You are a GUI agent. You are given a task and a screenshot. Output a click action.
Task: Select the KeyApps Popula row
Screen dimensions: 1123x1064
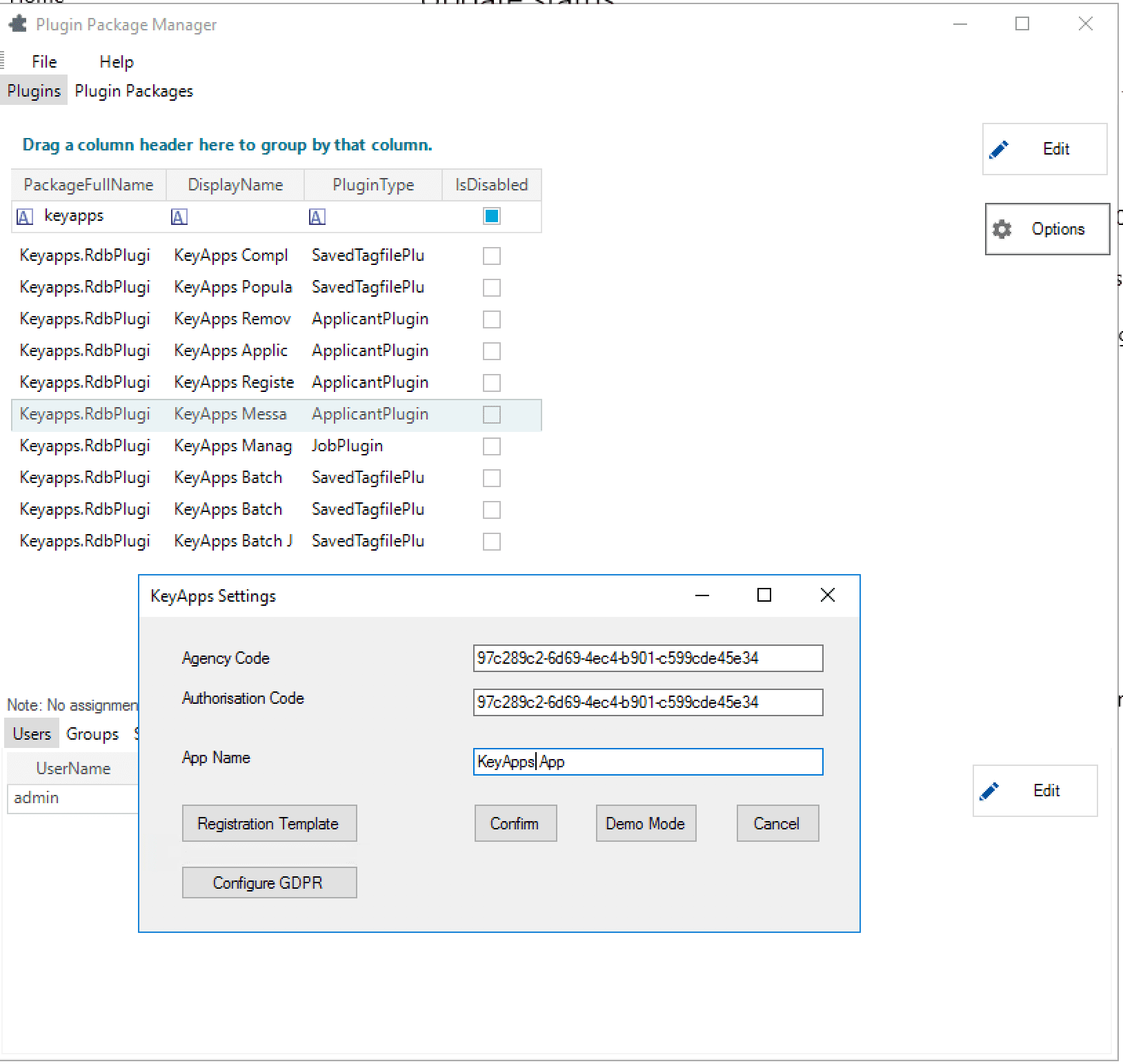pos(277,288)
